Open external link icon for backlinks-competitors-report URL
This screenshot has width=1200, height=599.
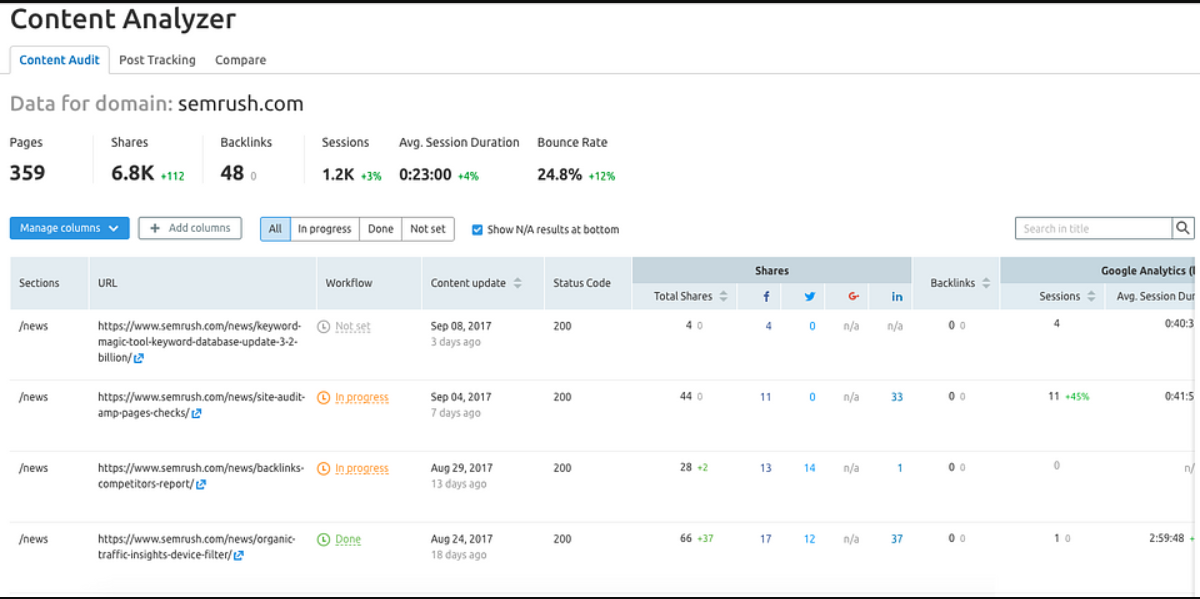(201, 485)
